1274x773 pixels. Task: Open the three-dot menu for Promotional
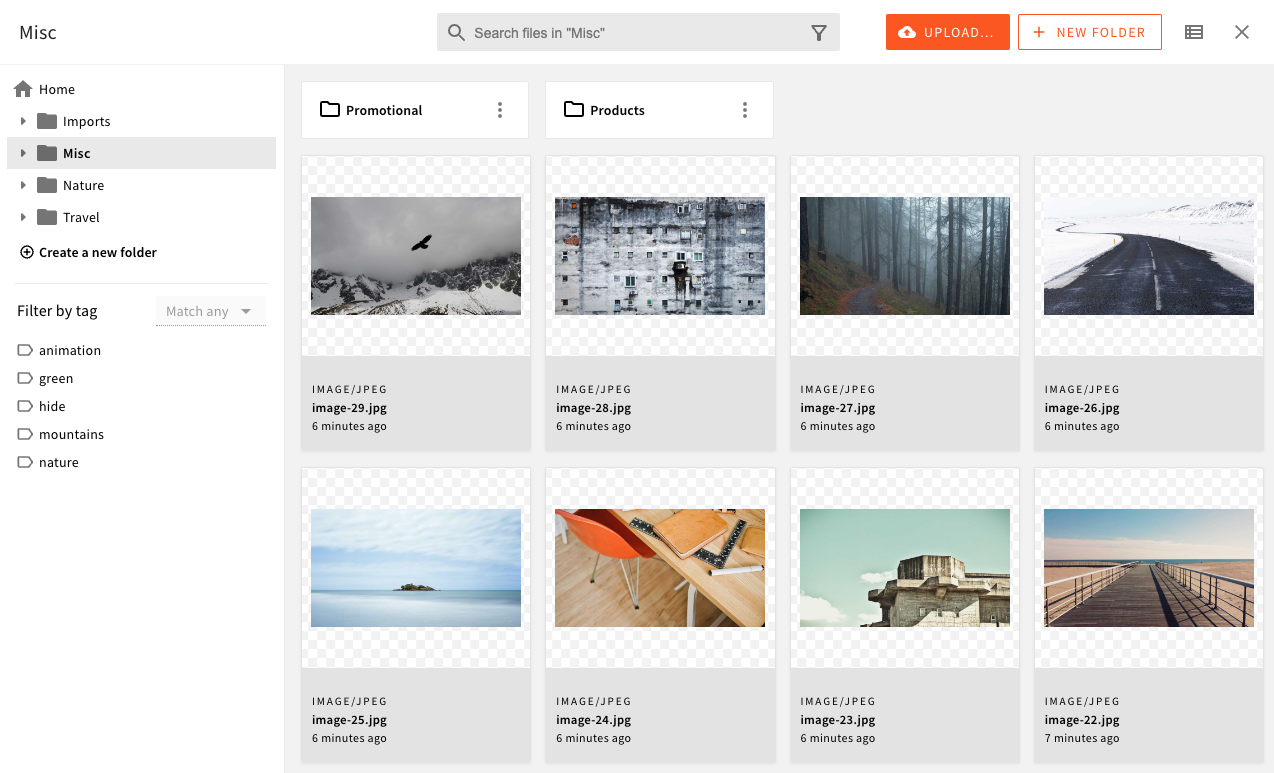click(x=500, y=109)
